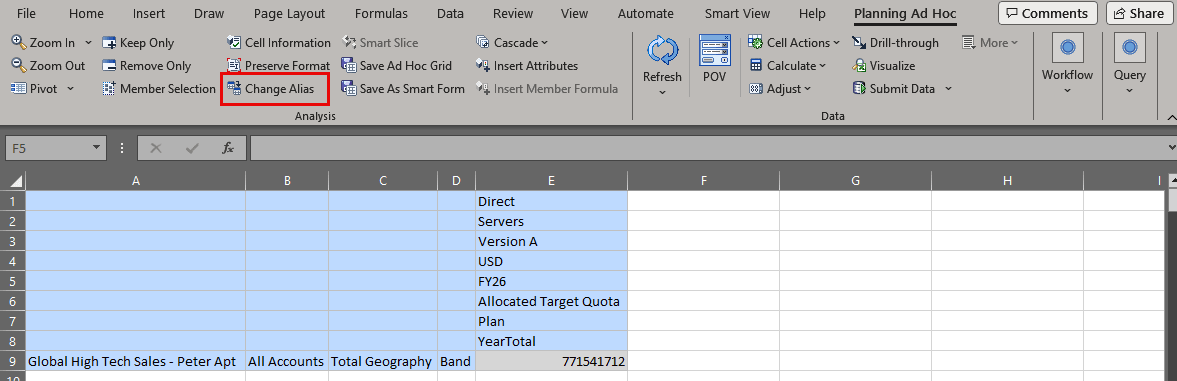Viewport: 1177px width, 381px height.
Task: Click the Confirm entry checkmark button
Action: pyautogui.click(x=192, y=148)
